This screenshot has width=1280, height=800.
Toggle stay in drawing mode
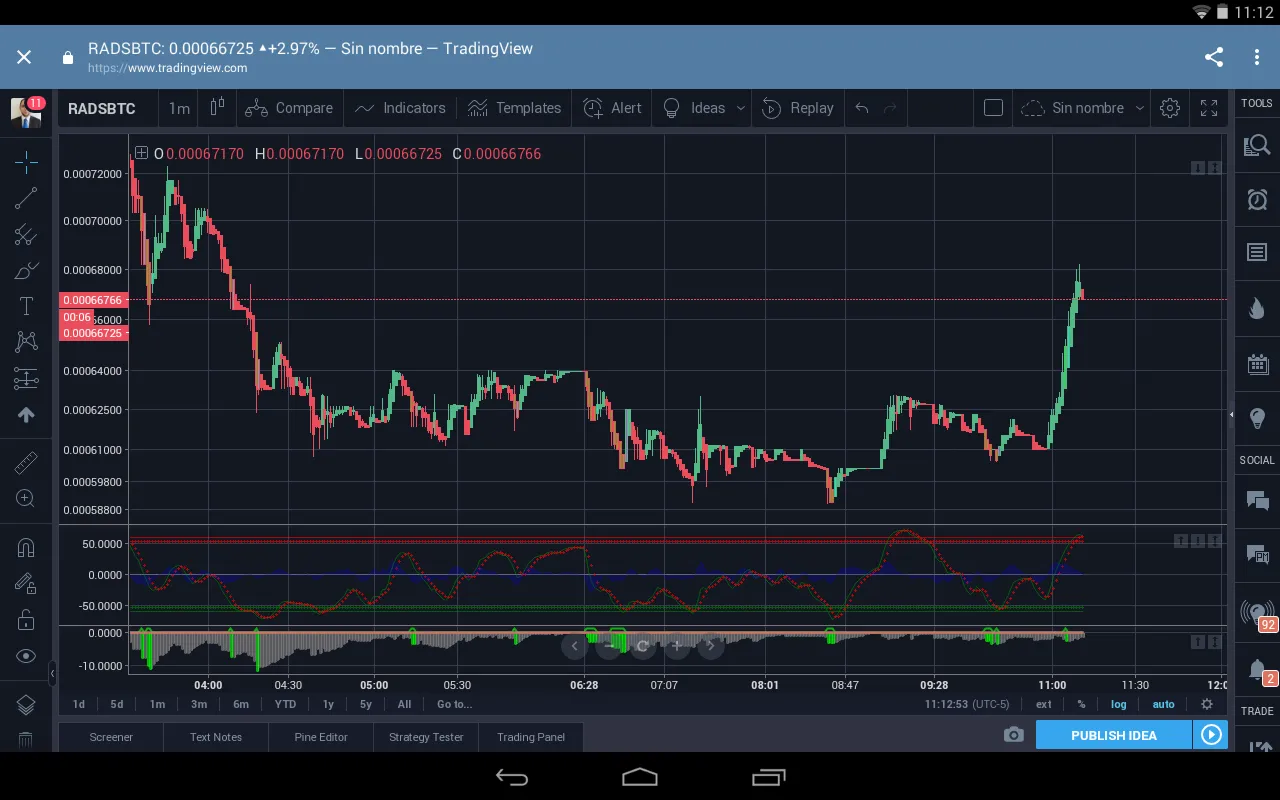26,583
